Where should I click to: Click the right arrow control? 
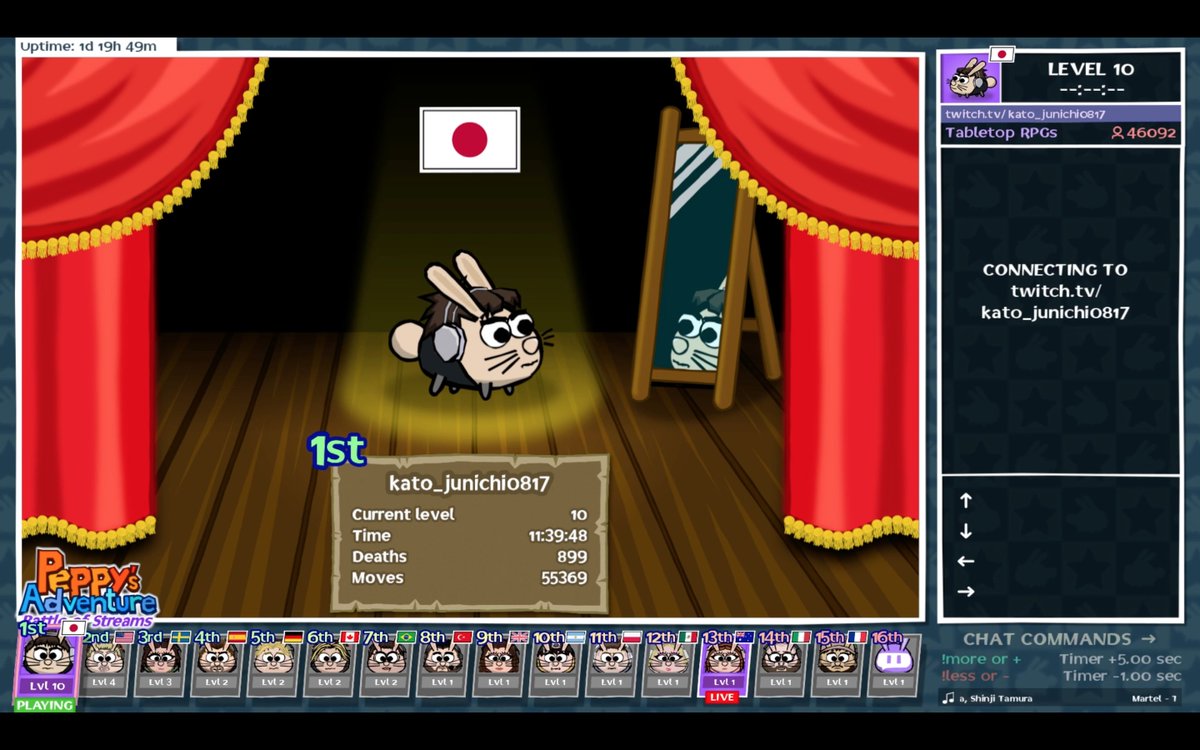point(966,591)
